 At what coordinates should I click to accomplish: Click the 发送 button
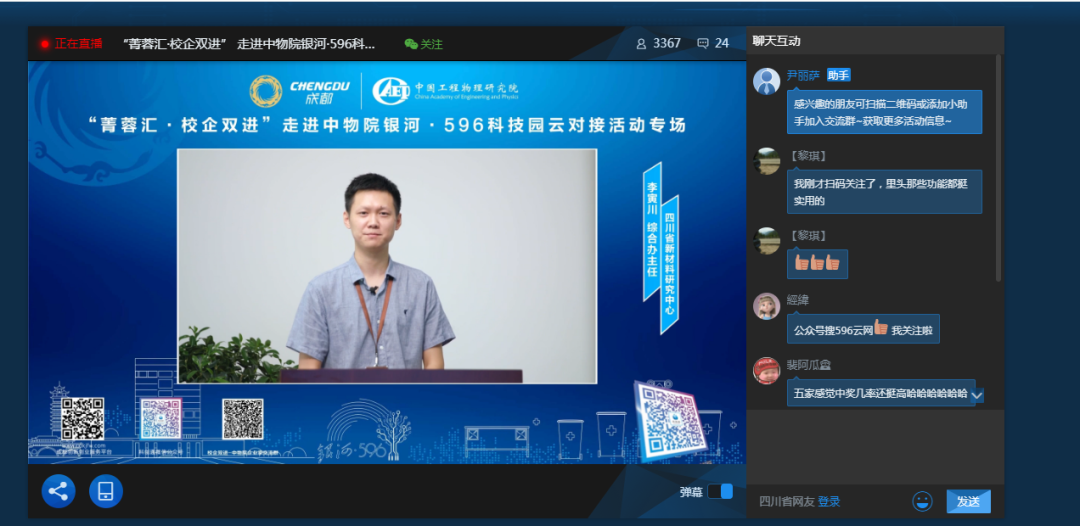point(968,501)
